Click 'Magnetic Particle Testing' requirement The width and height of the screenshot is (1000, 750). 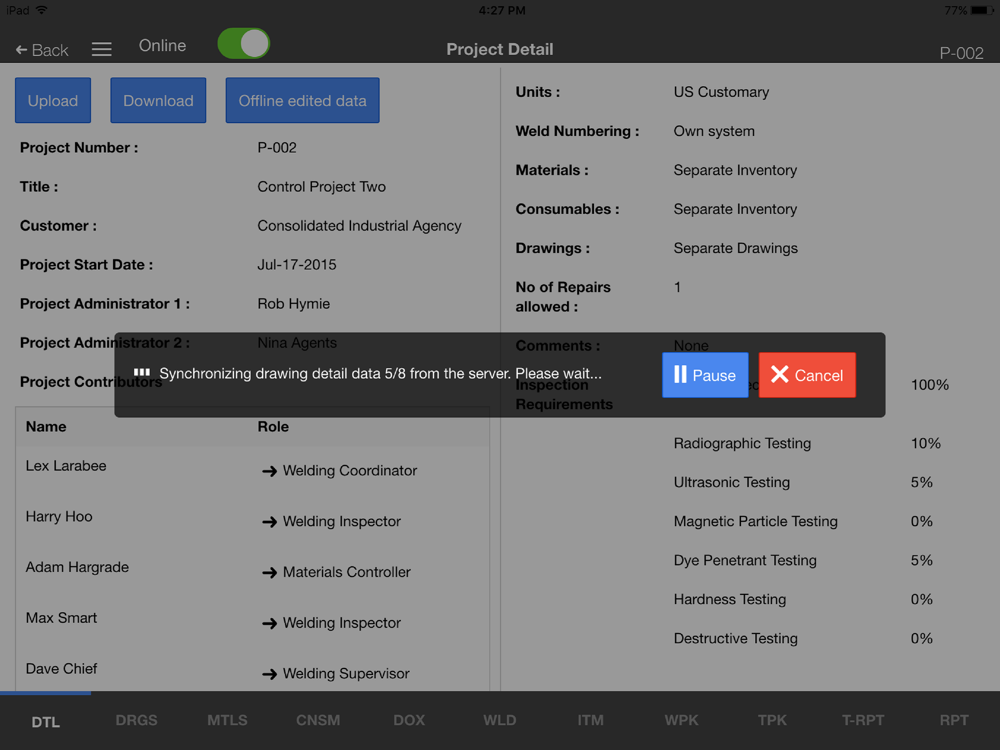click(x=756, y=521)
